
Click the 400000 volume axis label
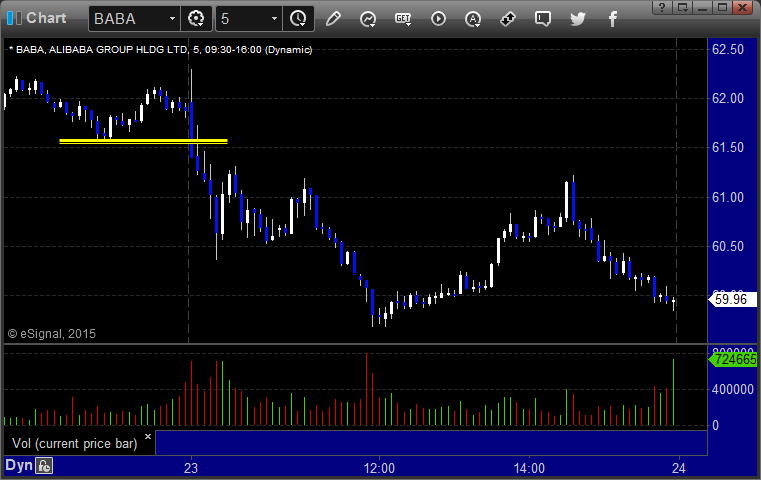(x=732, y=389)
